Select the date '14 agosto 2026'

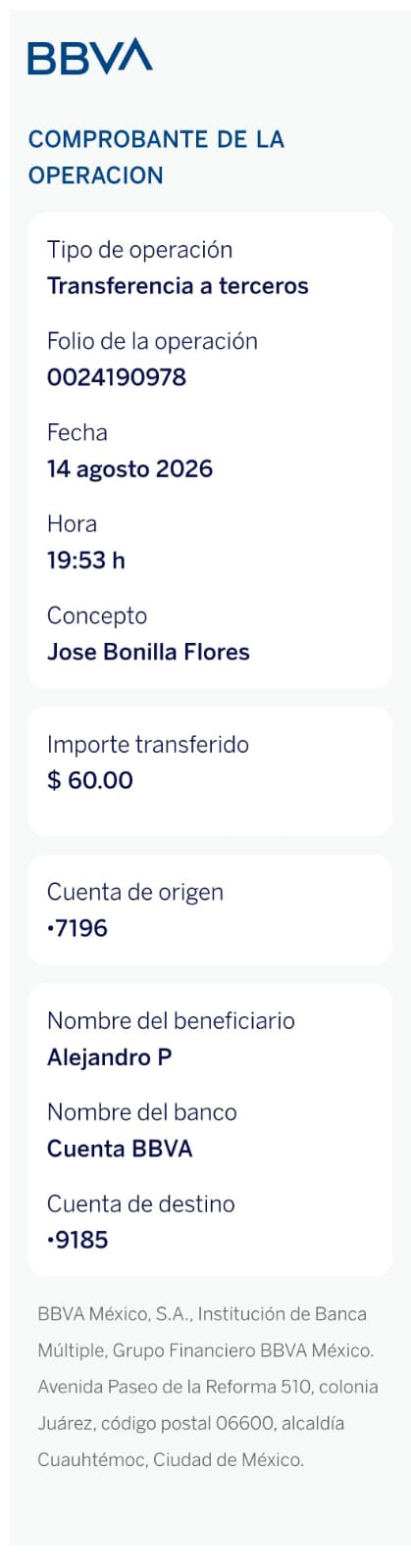point(129,468)
